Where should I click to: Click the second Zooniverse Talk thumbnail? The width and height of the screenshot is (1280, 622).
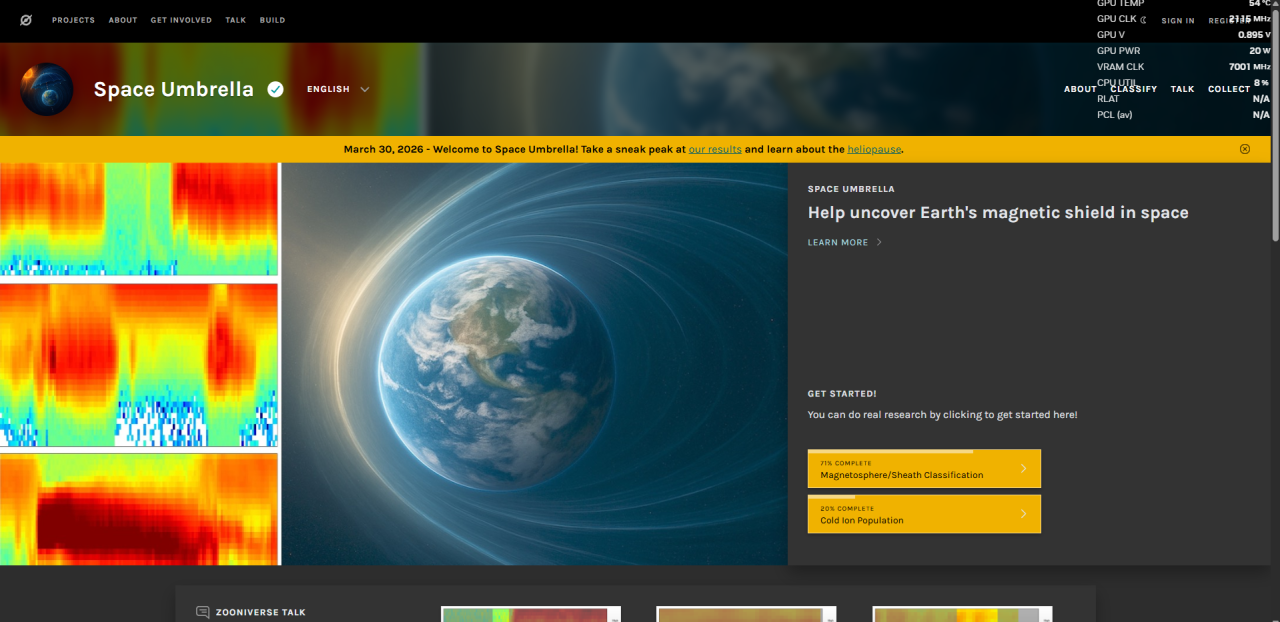point(746,614)
